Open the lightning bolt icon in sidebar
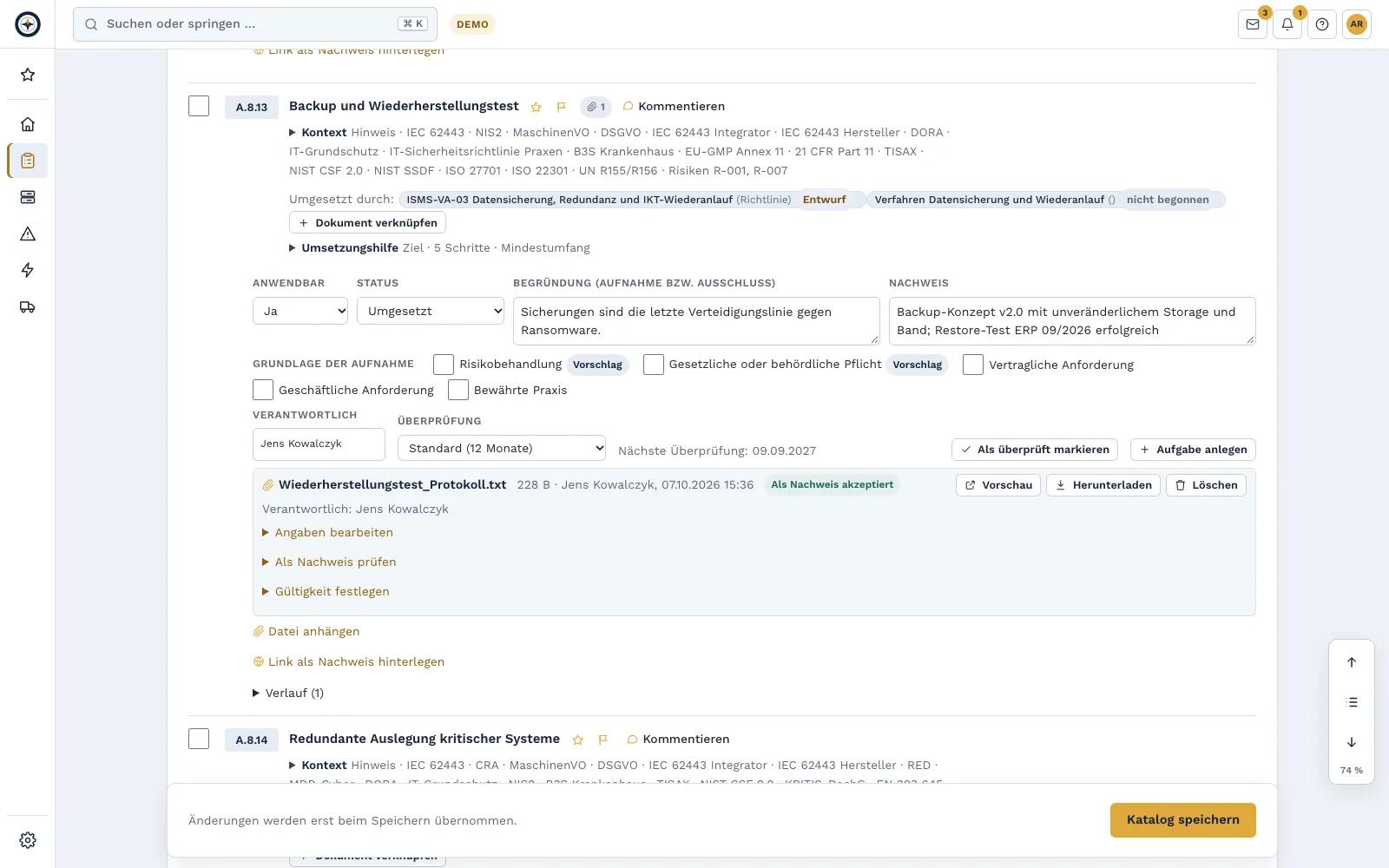Screen dimensions: 1389x868 click(28, 270)
